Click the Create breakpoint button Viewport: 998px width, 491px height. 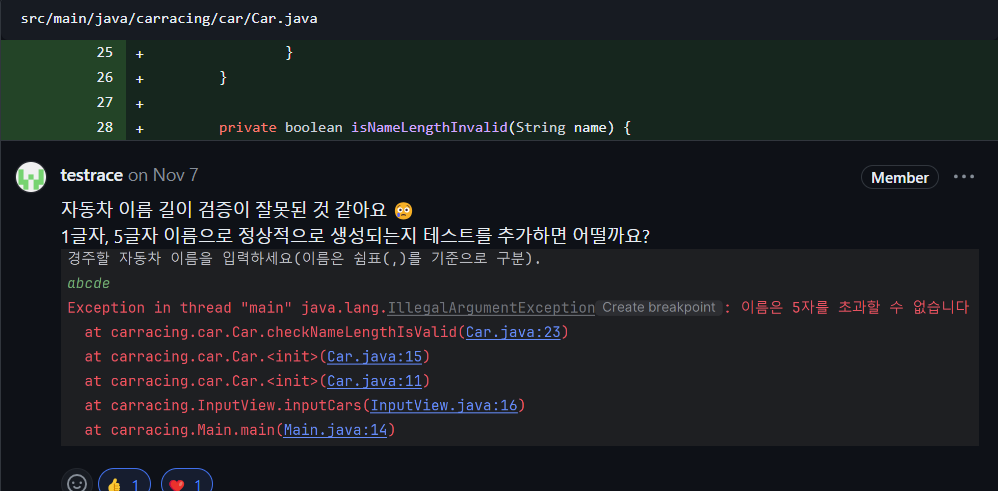[659, 308]
